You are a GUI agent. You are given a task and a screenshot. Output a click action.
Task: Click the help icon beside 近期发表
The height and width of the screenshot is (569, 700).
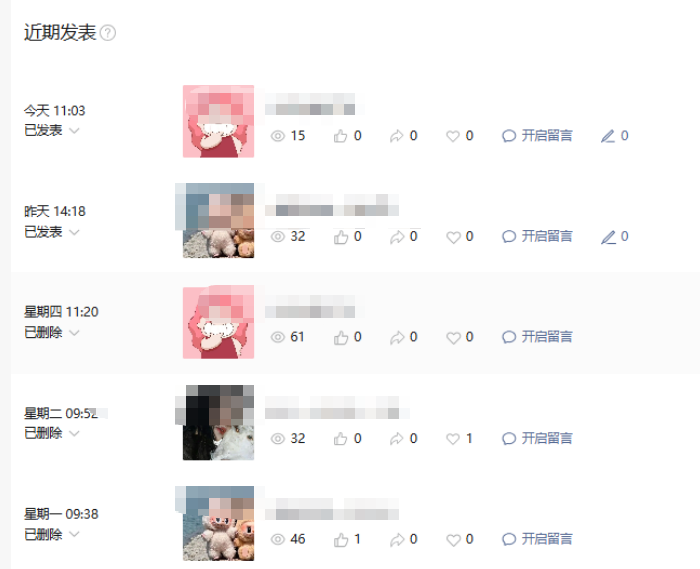108,33
